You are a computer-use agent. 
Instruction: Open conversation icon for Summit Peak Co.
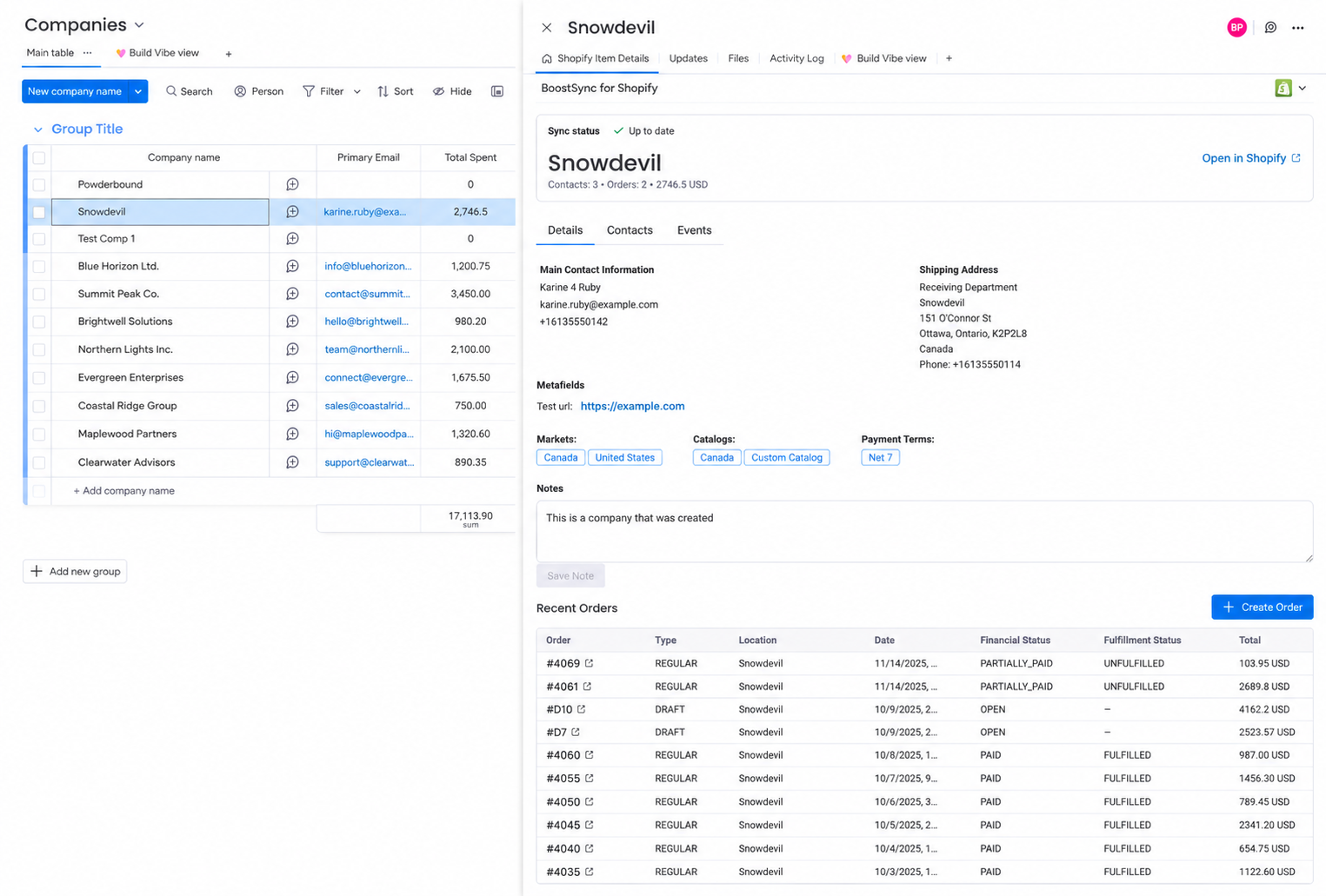click(x=292, y=294)
